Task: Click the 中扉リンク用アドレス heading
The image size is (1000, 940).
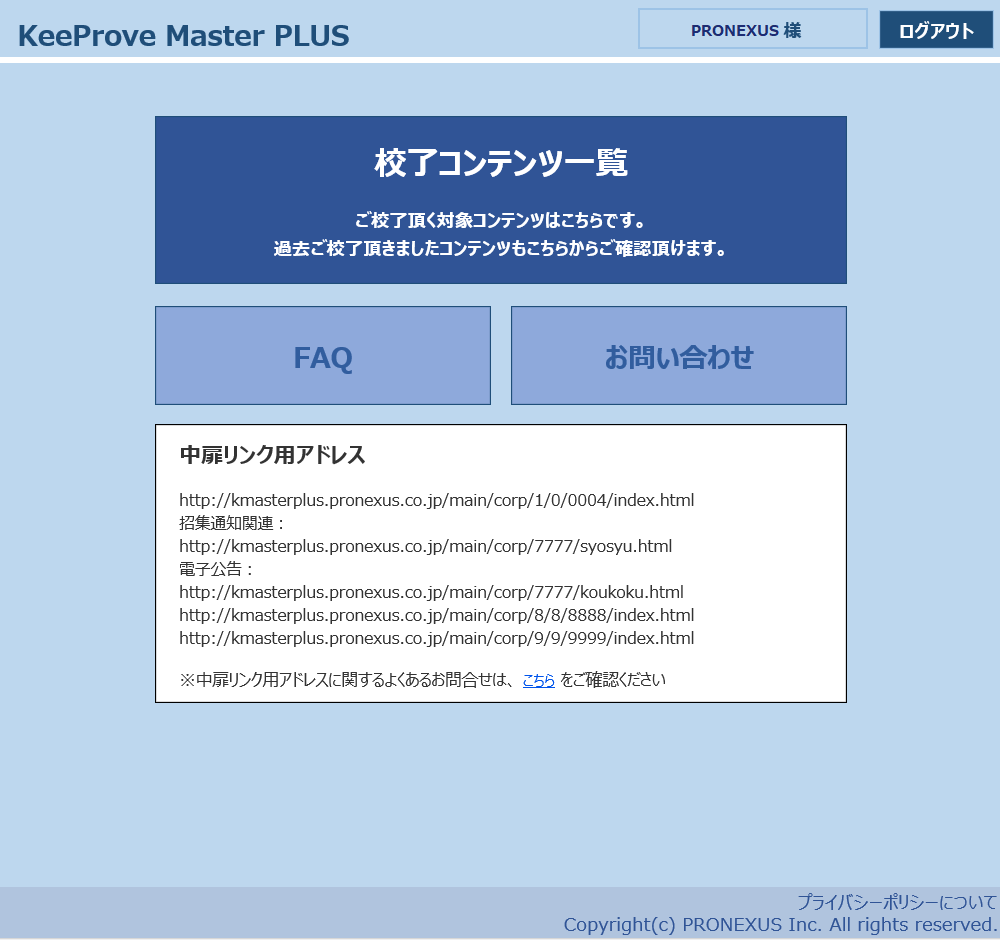Action: (x=272, y=455)
